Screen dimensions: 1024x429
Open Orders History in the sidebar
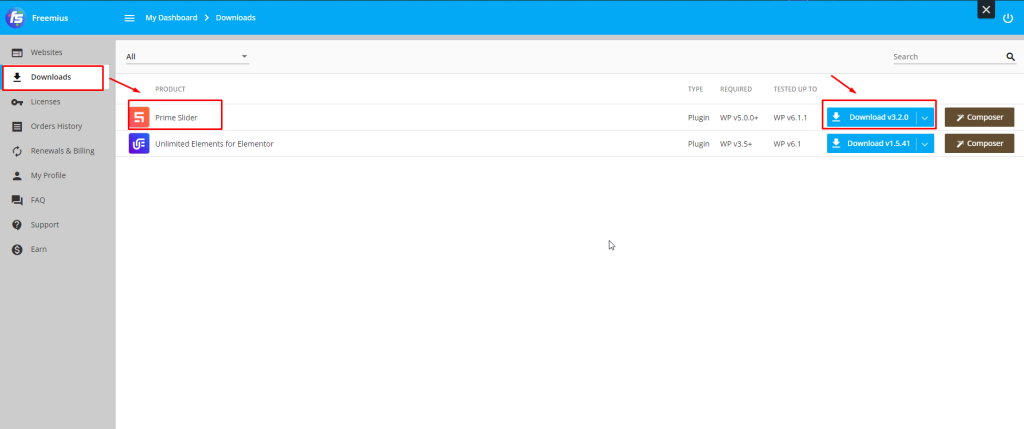tap(55, 126)
